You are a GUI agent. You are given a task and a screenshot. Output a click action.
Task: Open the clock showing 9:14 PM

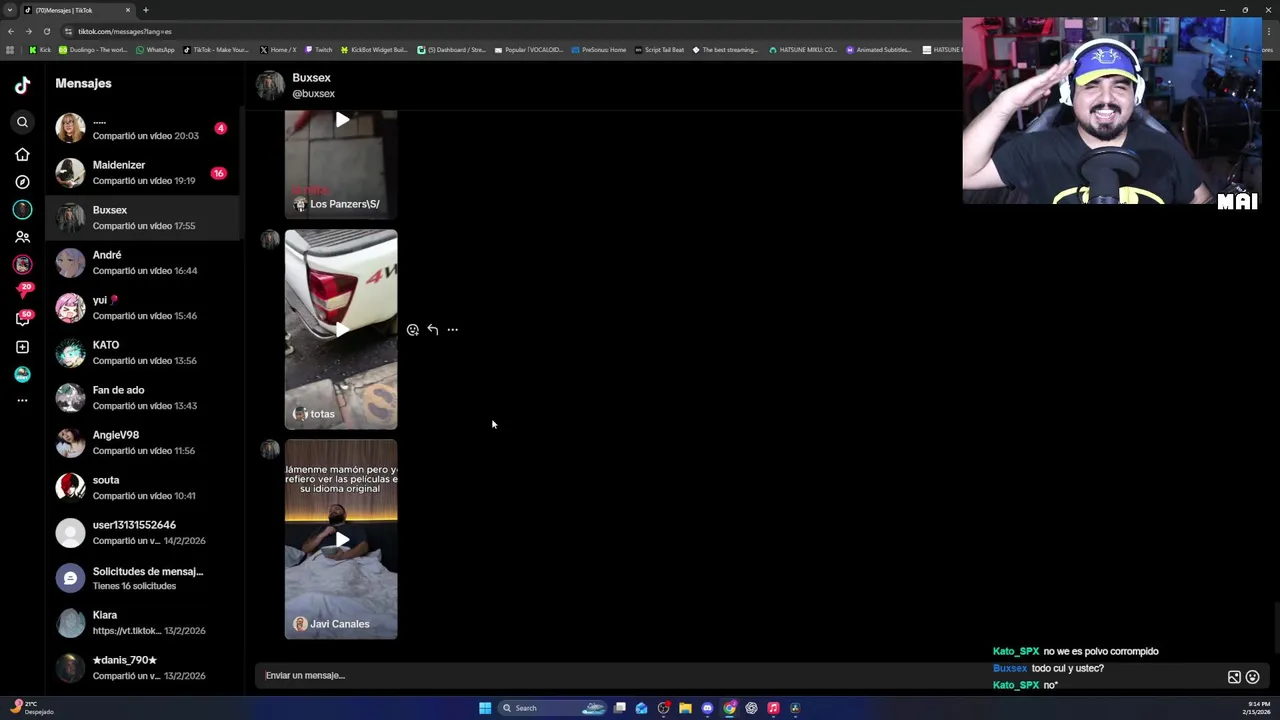tap(1256, 707)
